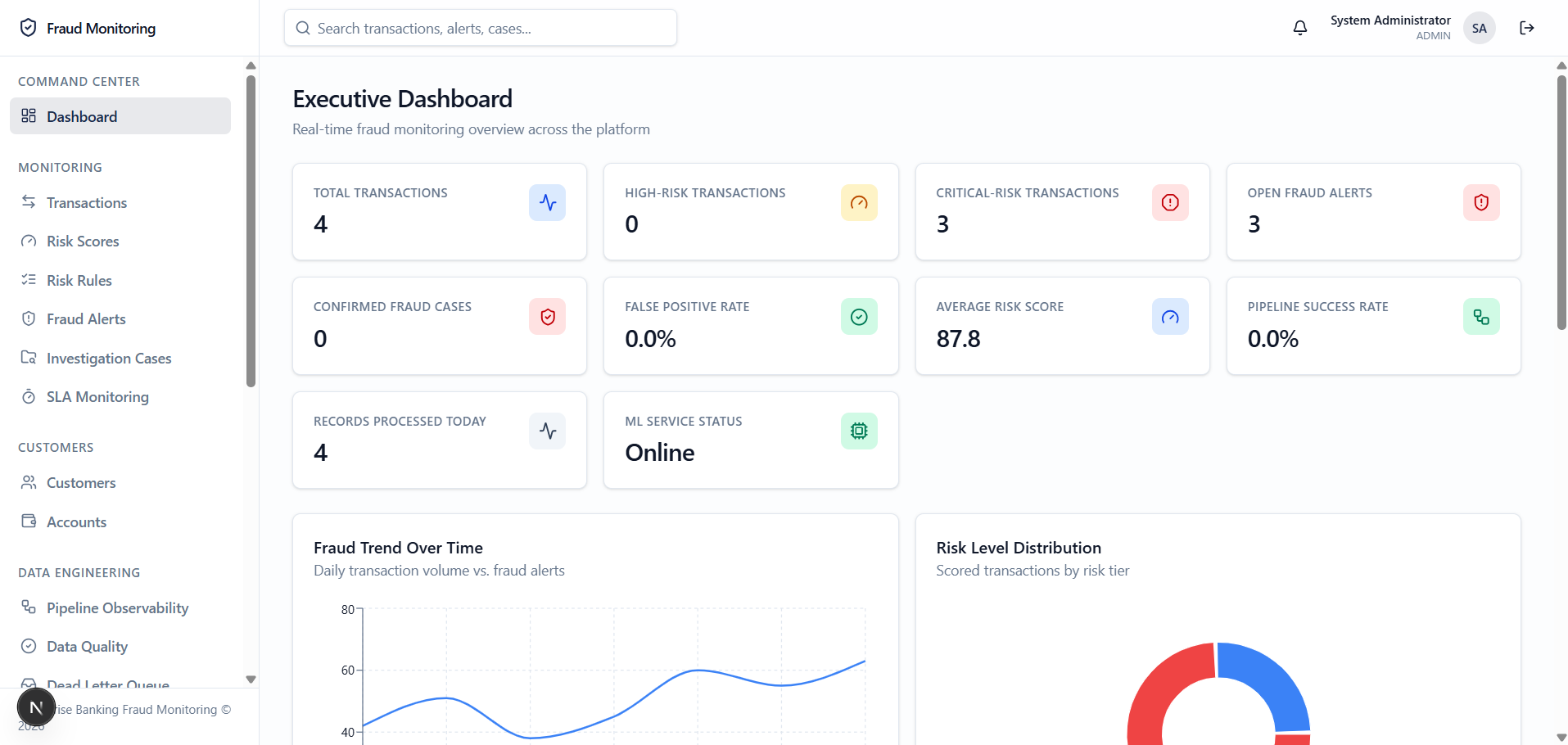
Task: Click the Risk Rules checklist icon
Action: 29,279
